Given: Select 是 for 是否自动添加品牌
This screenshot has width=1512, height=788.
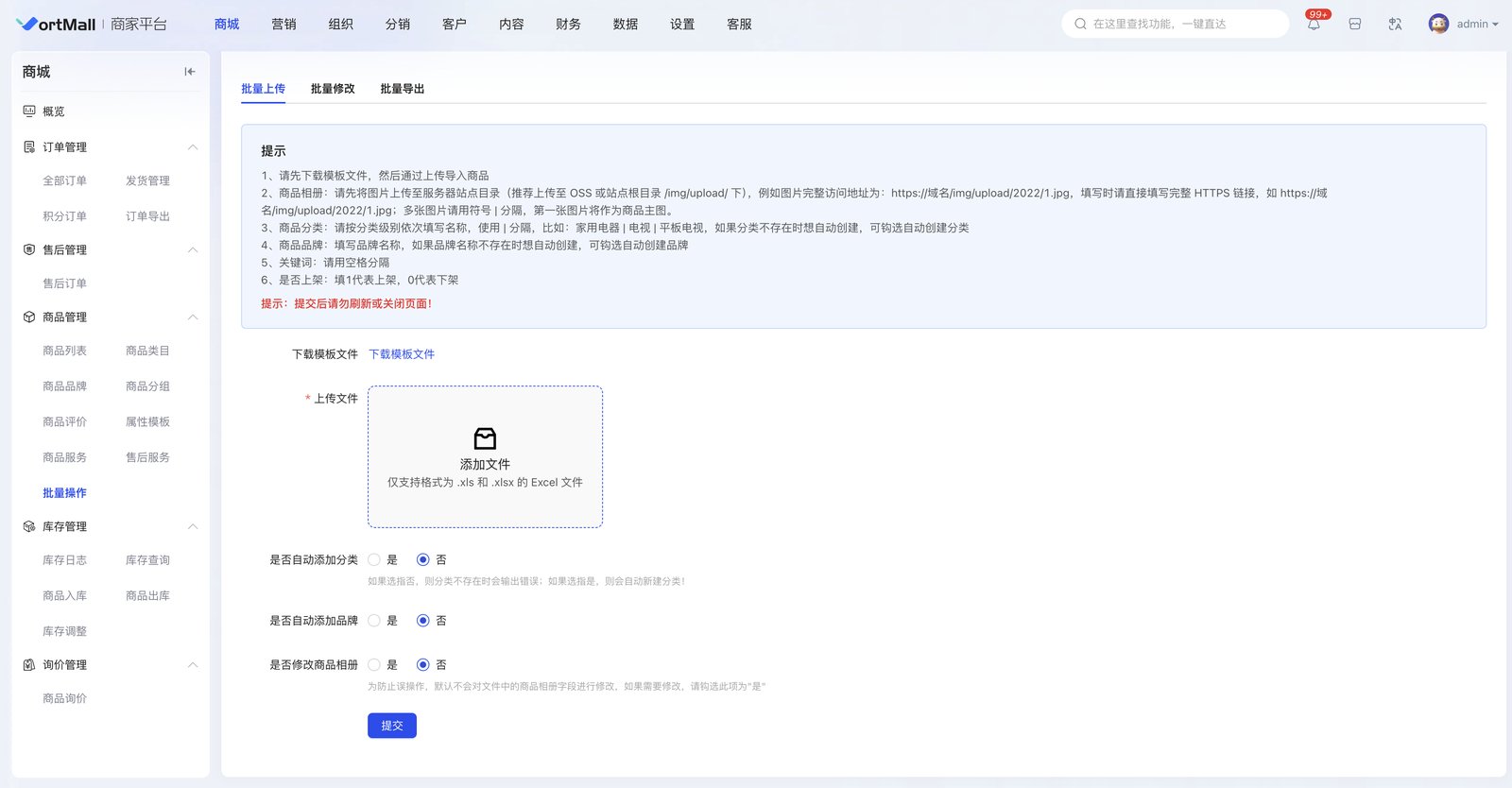Looking at the screenshot, I should (375, 621).
